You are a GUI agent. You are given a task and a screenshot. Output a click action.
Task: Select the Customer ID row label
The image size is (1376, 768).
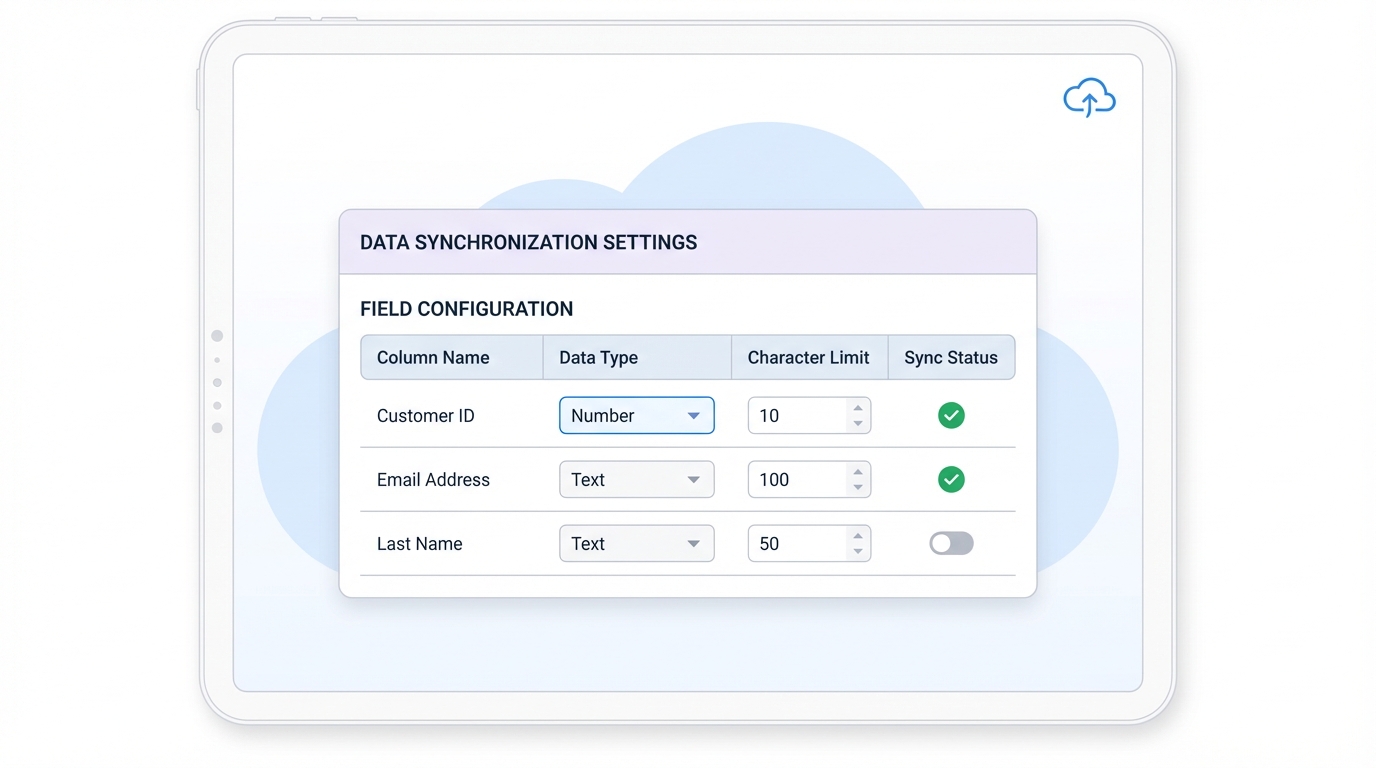click(x=425, y=415)
